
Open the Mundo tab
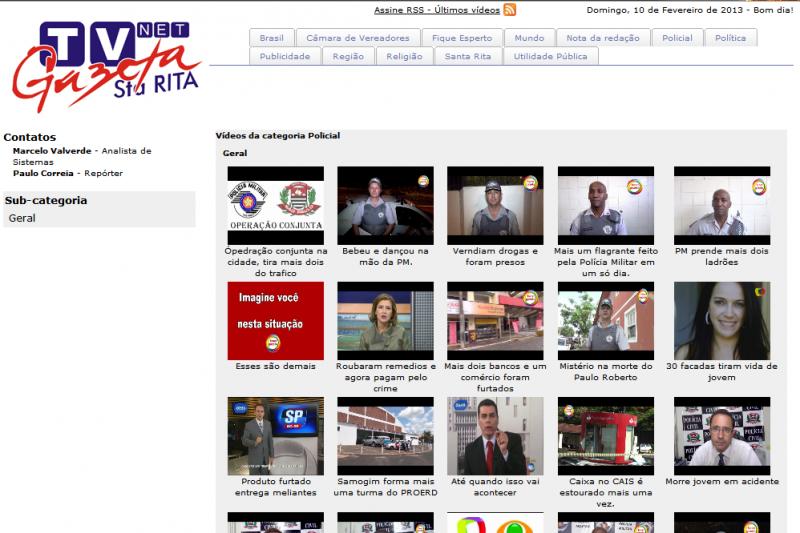point(529,38)
